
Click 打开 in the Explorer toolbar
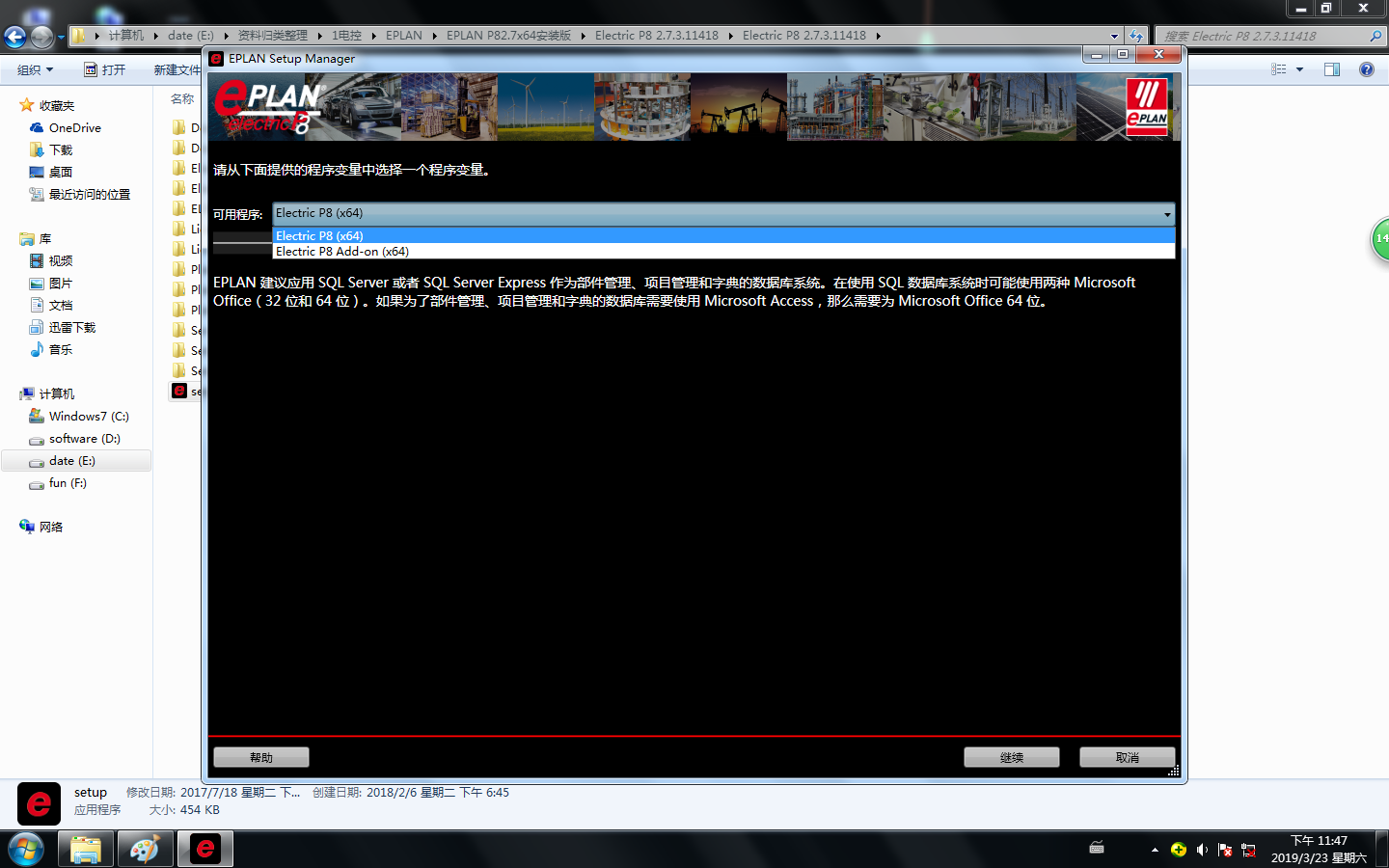[x=105, y=69]
